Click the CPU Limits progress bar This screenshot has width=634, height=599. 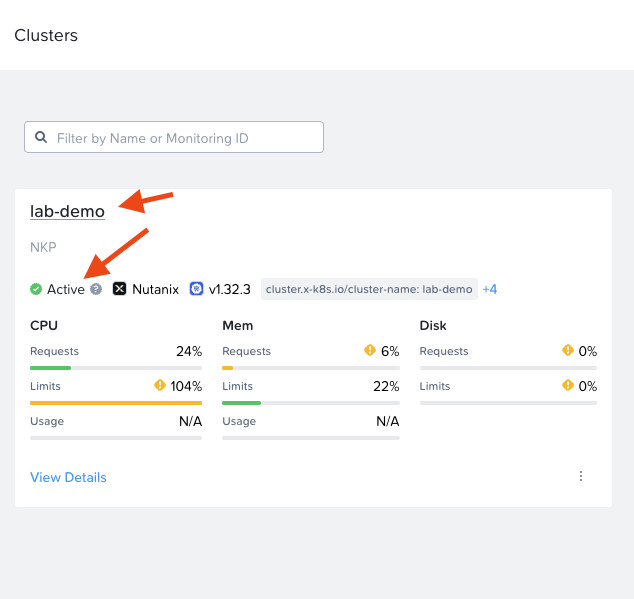coord(116,403)
